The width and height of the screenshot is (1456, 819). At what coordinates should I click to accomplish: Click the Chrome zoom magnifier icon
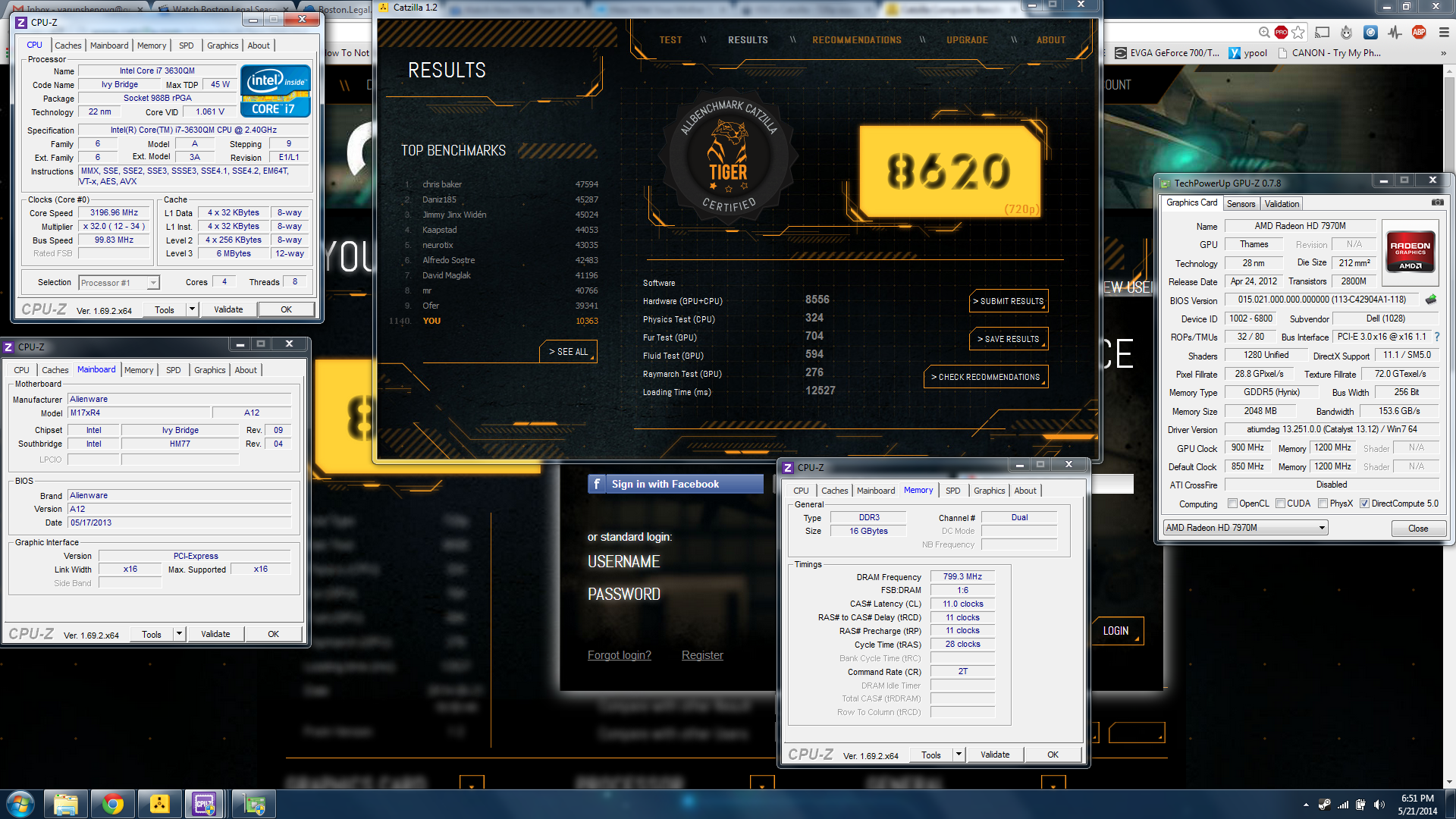(x=1263, y=32)
